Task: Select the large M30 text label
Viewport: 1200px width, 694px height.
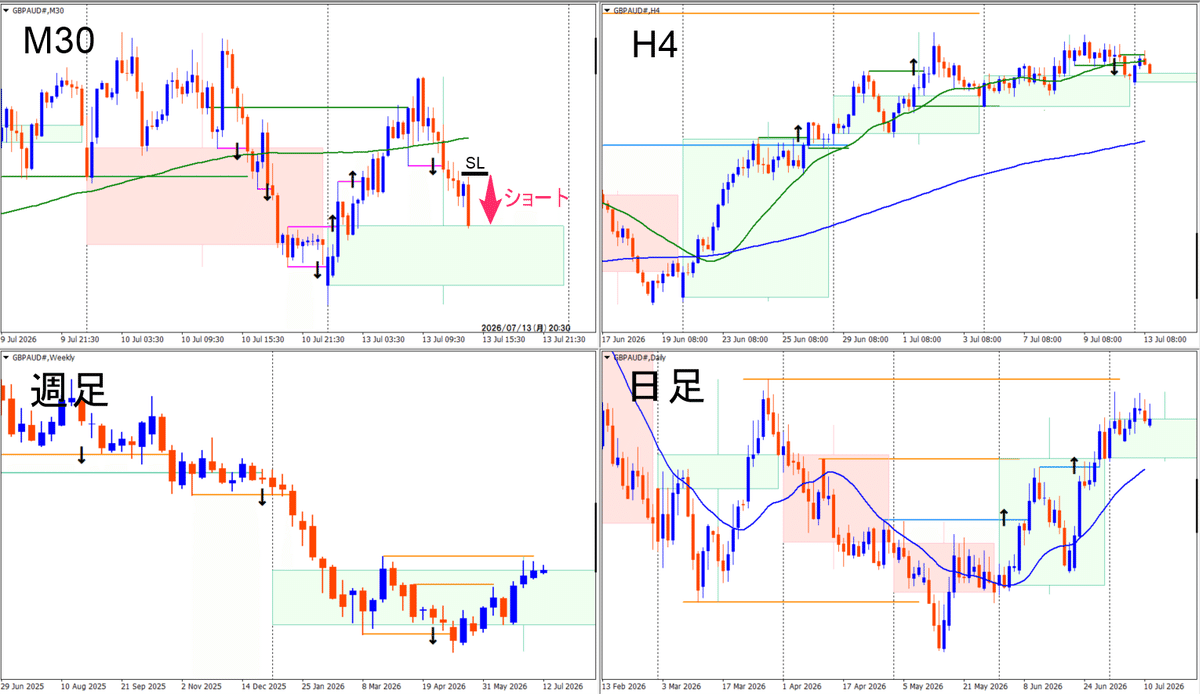Action: [59, 41]
